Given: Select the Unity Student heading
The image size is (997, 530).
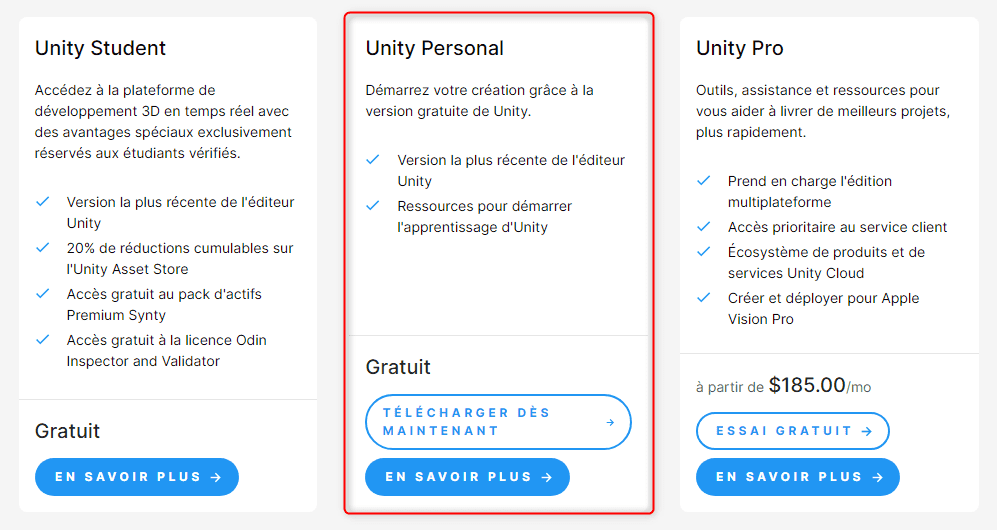Looking at the screenshot, I should point(100,48).
